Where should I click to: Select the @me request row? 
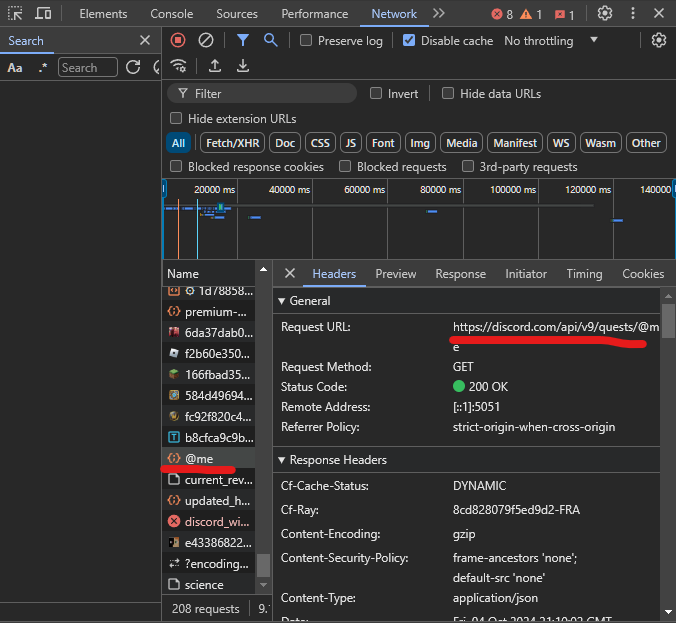coord(209,458)
